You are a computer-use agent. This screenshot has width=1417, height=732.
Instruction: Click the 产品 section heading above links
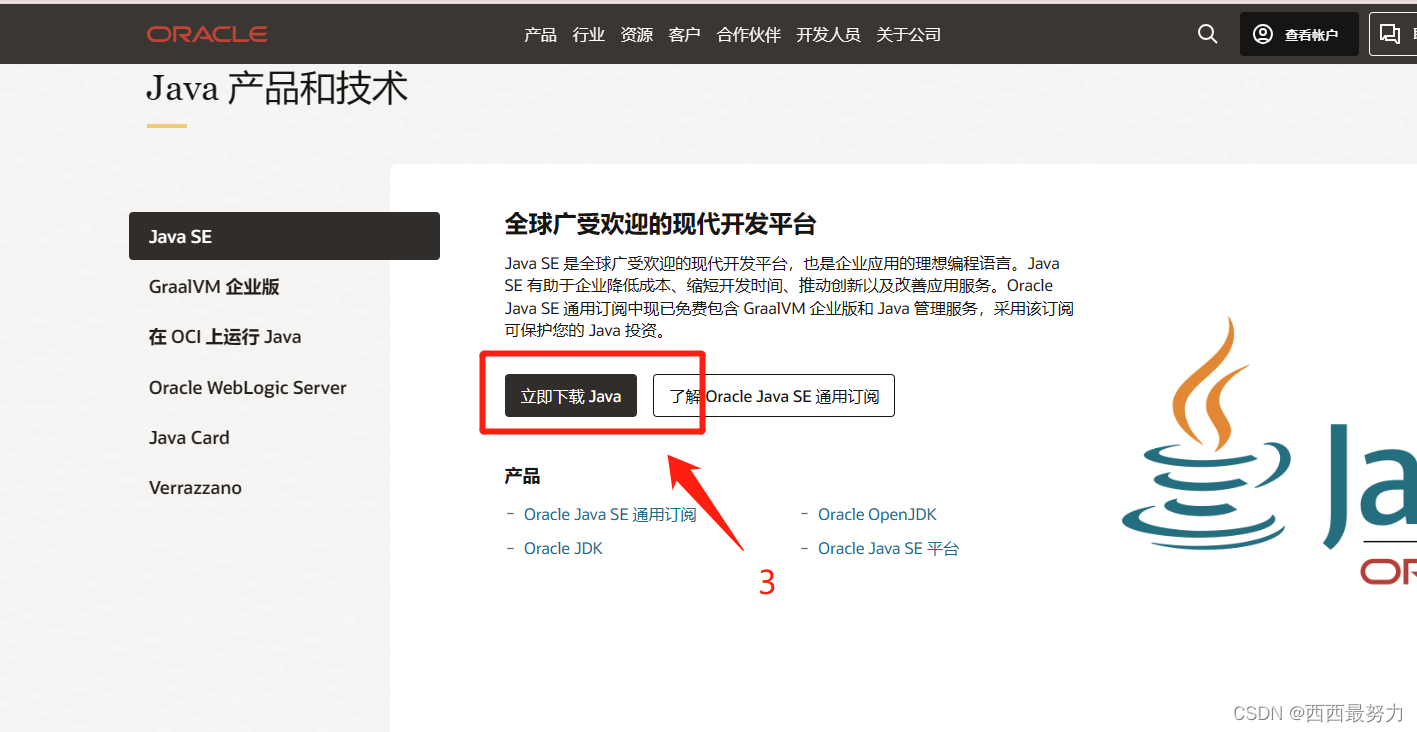point(522,476)
